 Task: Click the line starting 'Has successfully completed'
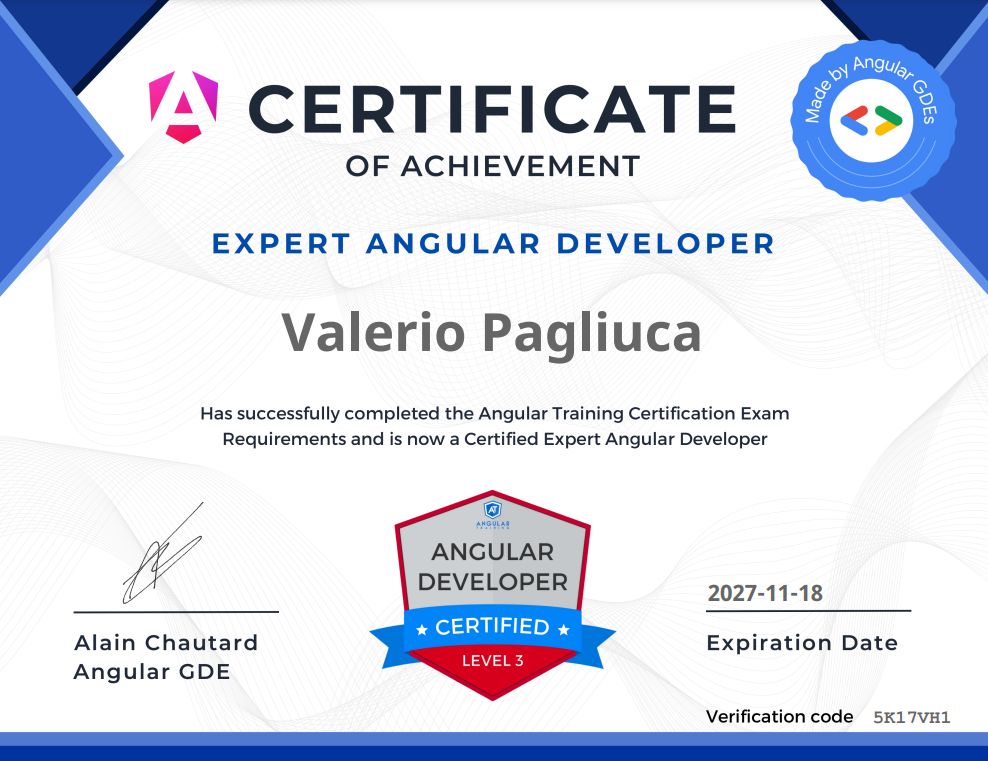tap(495, 414)
